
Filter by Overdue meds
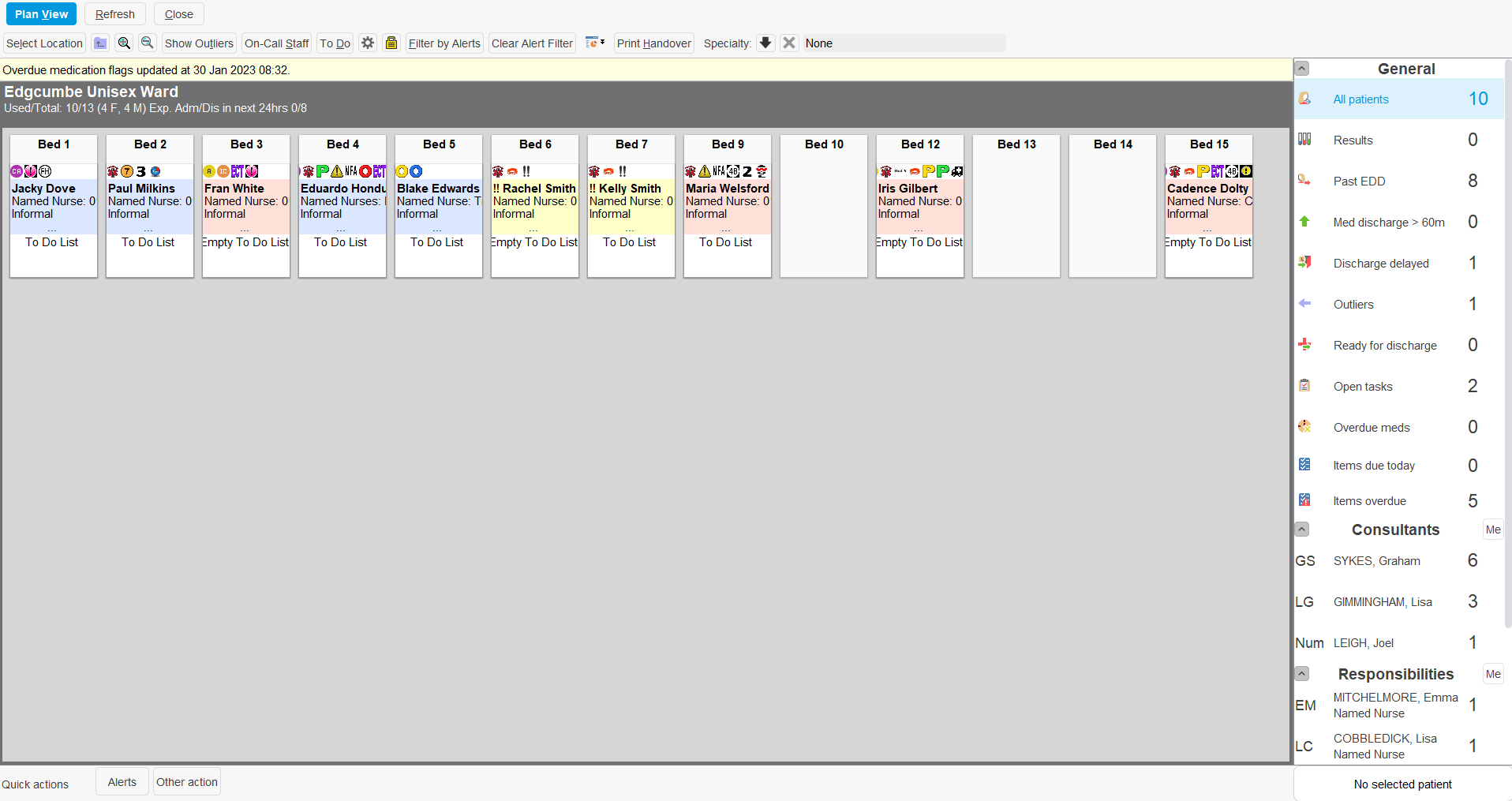1398,428
